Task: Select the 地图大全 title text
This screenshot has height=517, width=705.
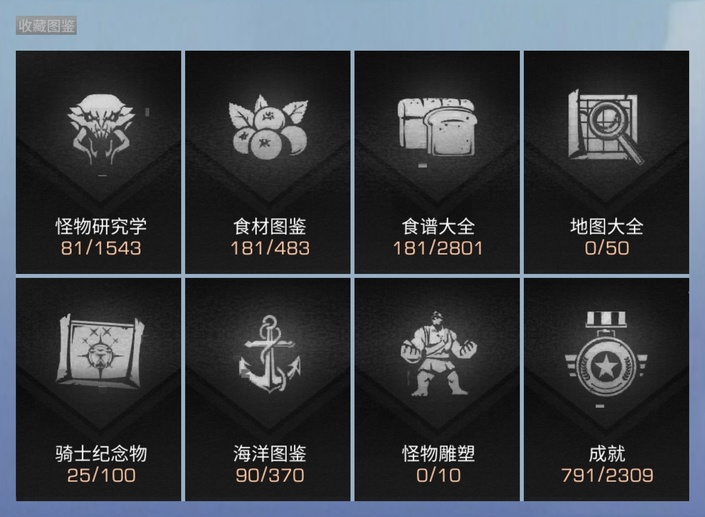Action: [x=607, y=226]
